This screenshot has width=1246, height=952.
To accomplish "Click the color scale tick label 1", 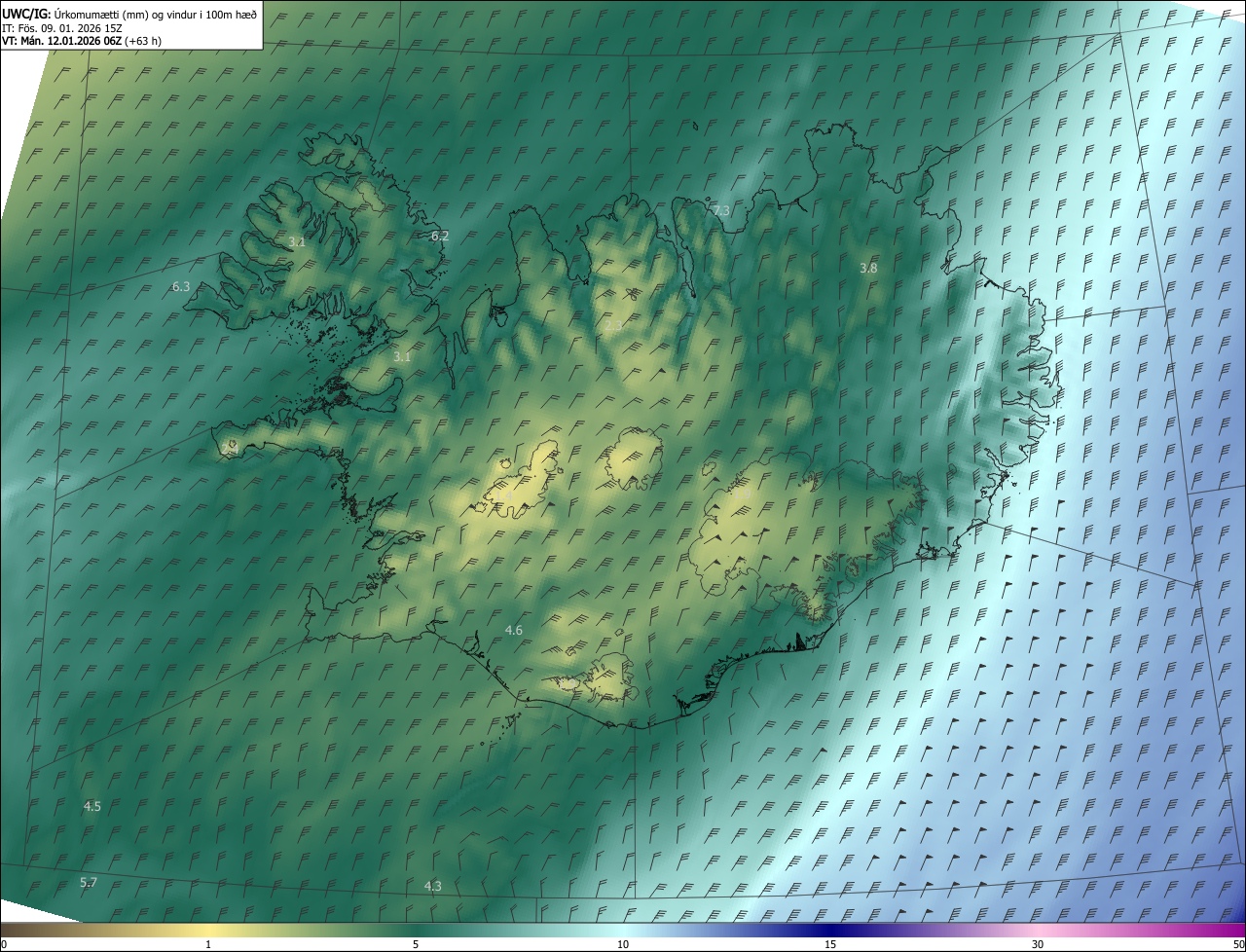I will coord(208,944).
